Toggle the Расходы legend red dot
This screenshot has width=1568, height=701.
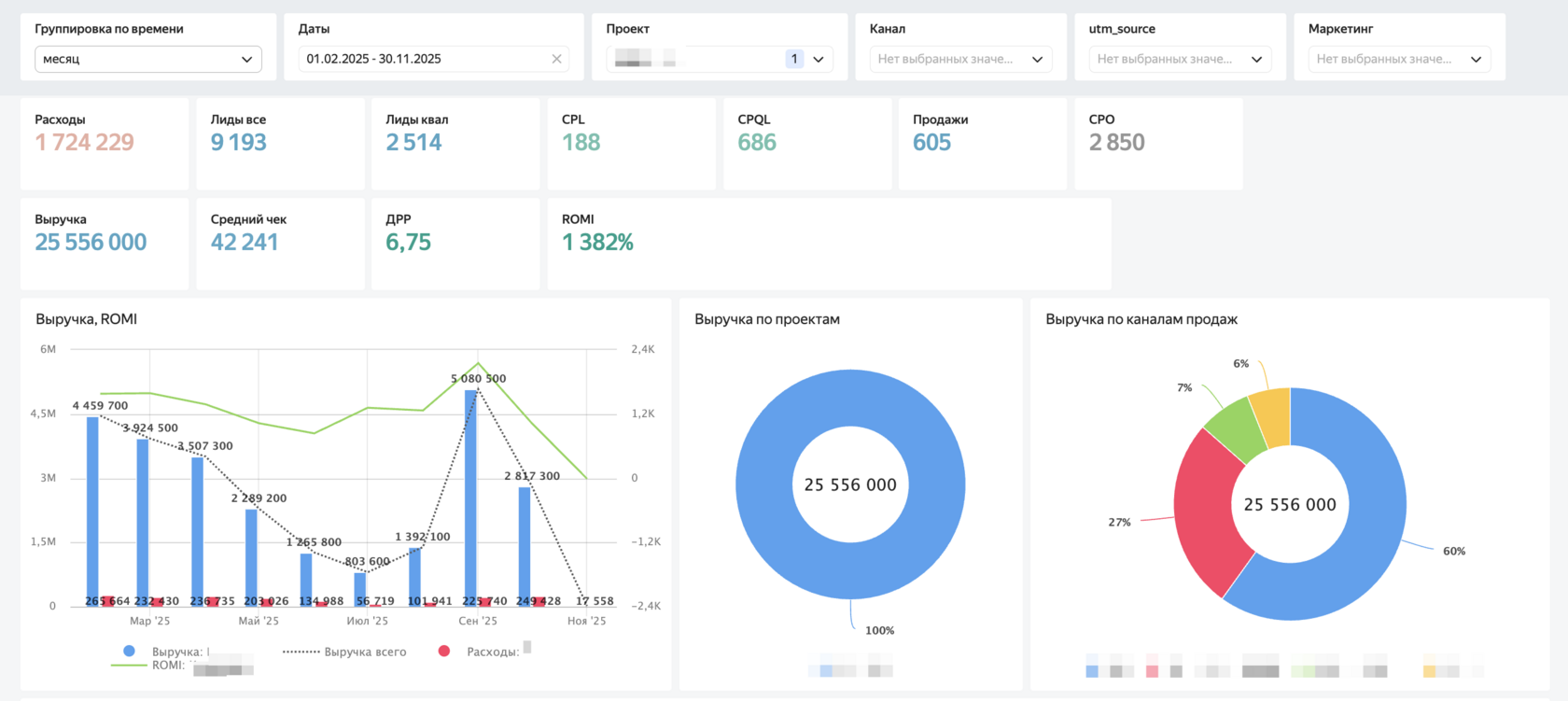[444, 652]
